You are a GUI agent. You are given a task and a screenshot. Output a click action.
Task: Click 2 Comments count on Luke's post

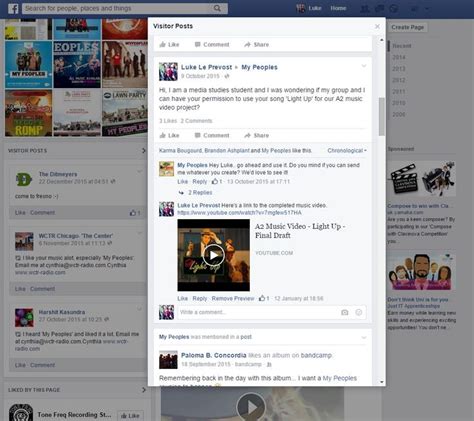click(196, 121)
